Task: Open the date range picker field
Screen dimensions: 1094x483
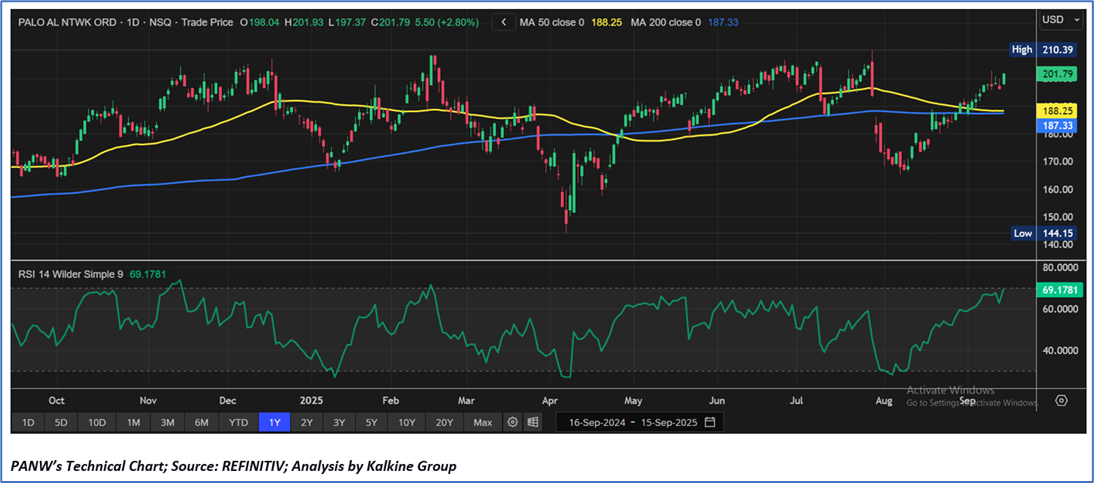Action: (x=639, y=422)
